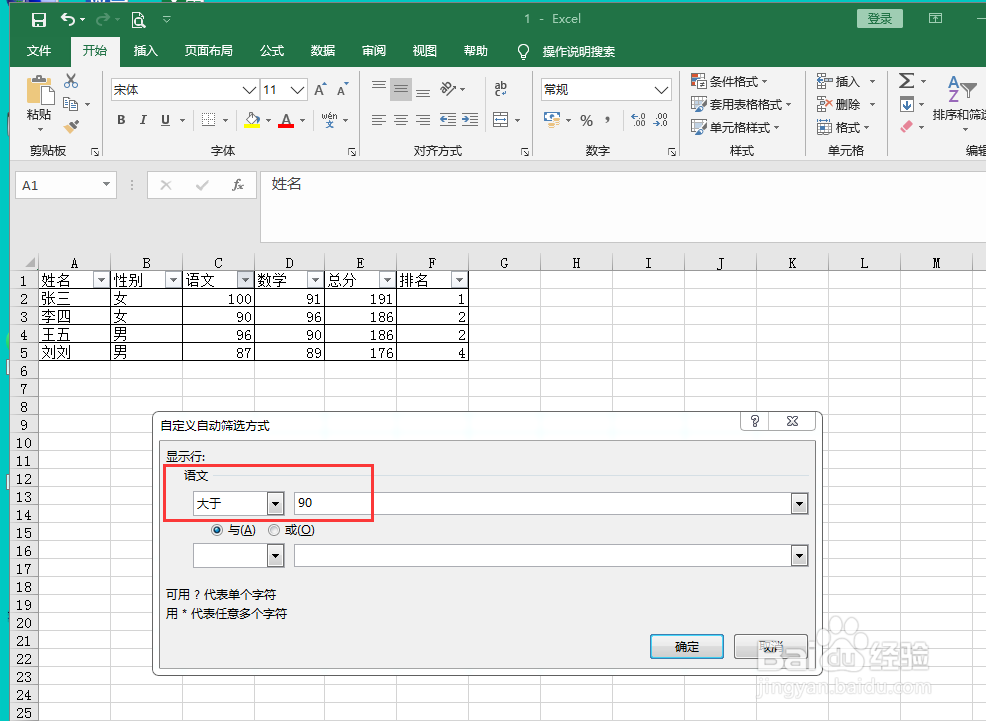This screenshot has height=721, width=986.
Task: Click the second empty filter value field
Action: click(x=543, y=556)
